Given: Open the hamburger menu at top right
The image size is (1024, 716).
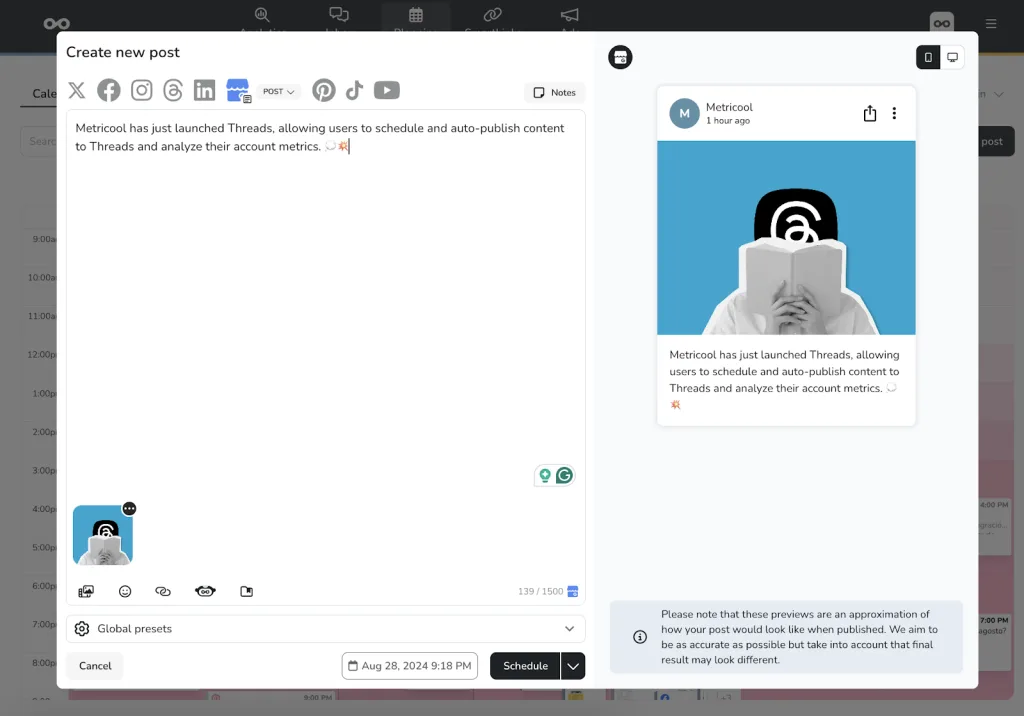Looking at the screenshot, I should click(x=991, y=24).
